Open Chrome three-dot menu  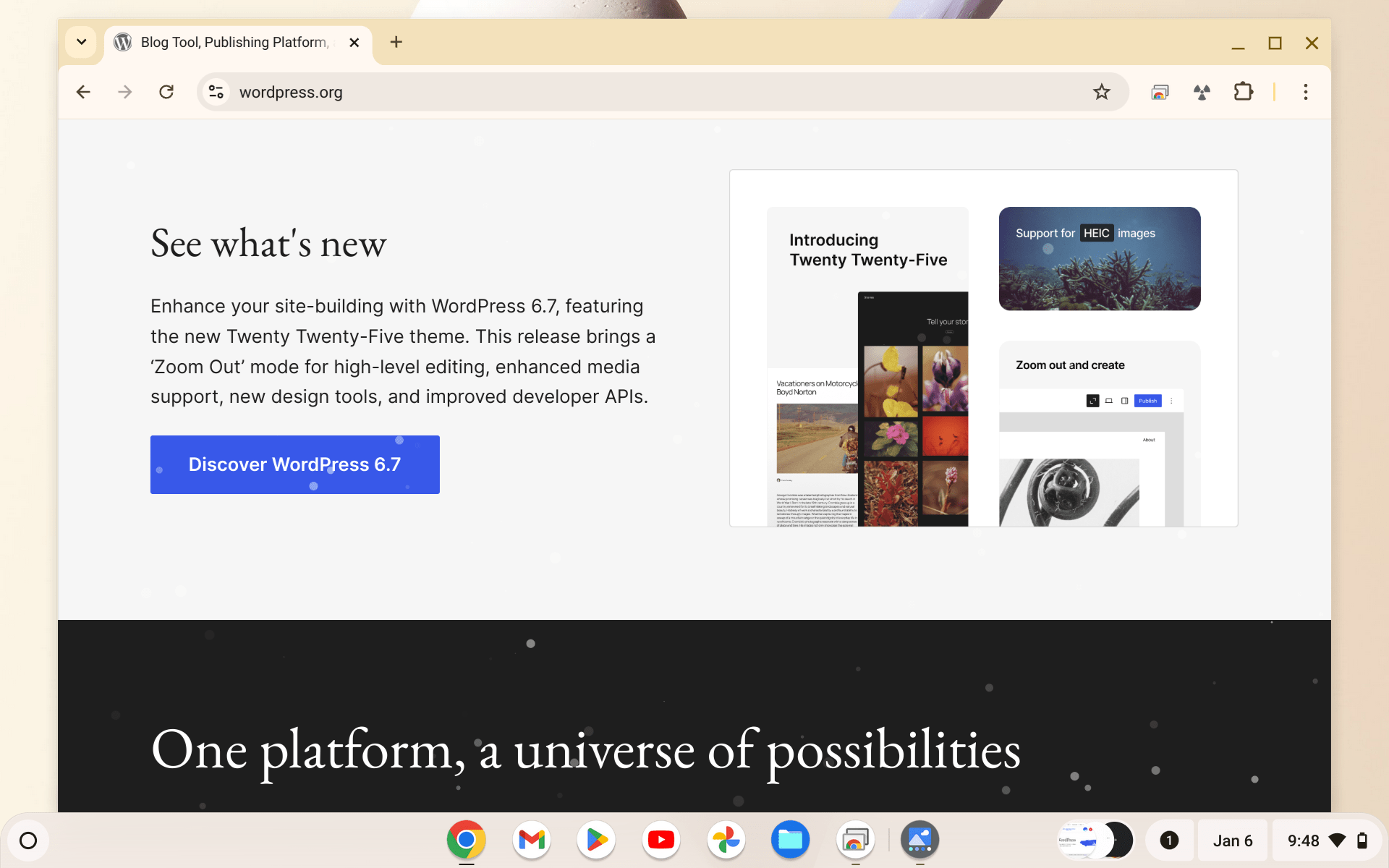1305,92
